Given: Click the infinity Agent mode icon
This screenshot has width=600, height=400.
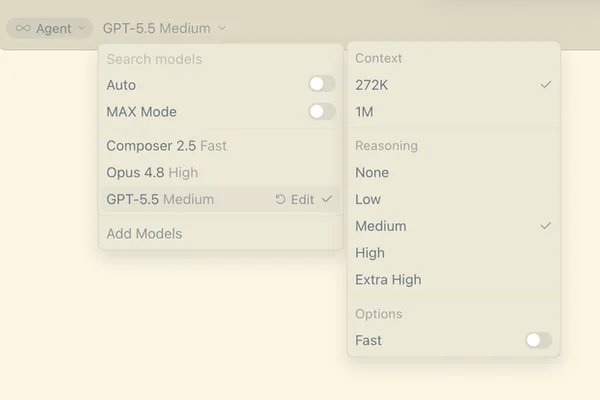Looking at the screenshot, I should (23, 28).
